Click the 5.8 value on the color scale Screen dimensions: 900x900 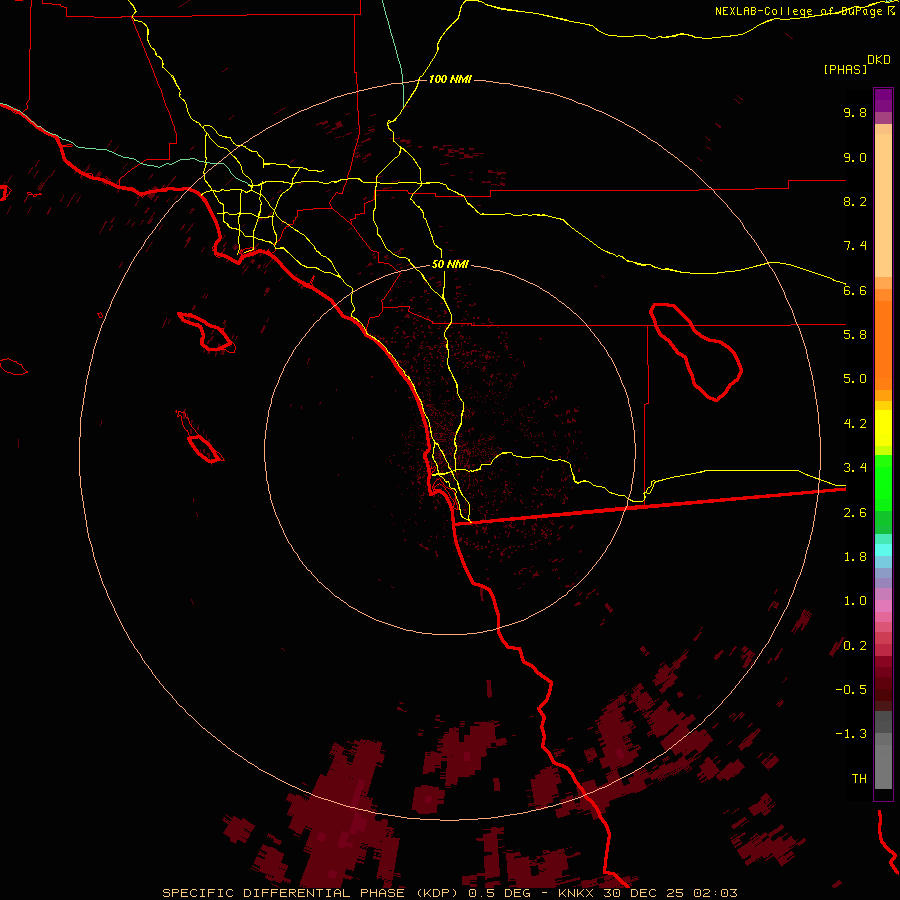855,335
